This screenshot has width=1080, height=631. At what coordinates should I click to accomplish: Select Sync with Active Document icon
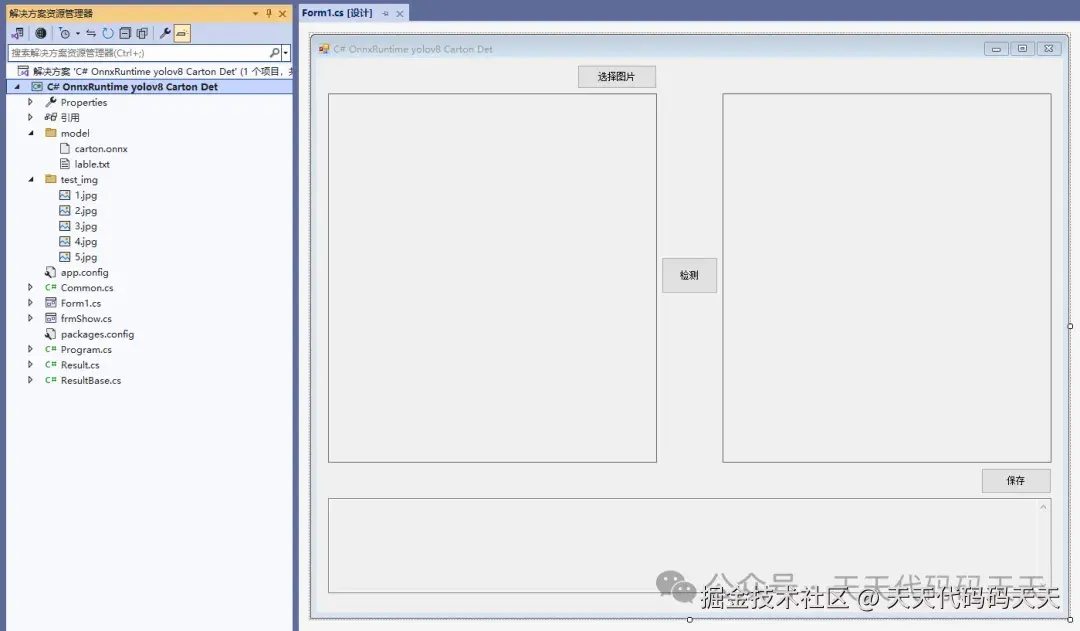pyautogui.click(x=89, y=33)
